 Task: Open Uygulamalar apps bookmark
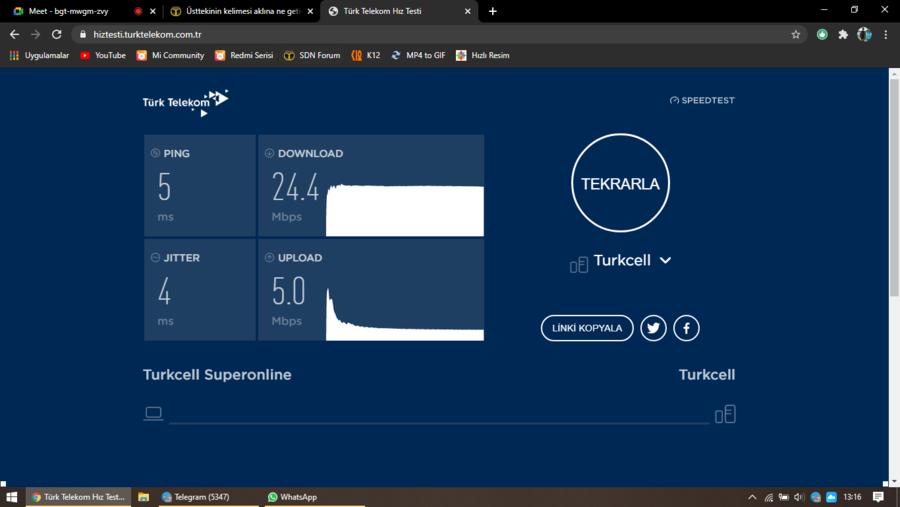coord(39,55)
